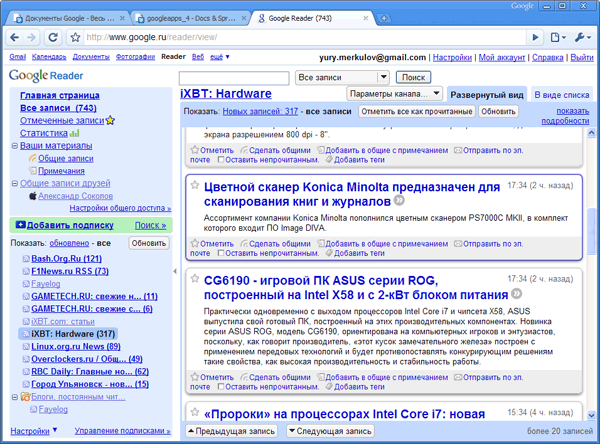
Task: Open the ещё dropdown in top bar
Action: pos(219,57)
